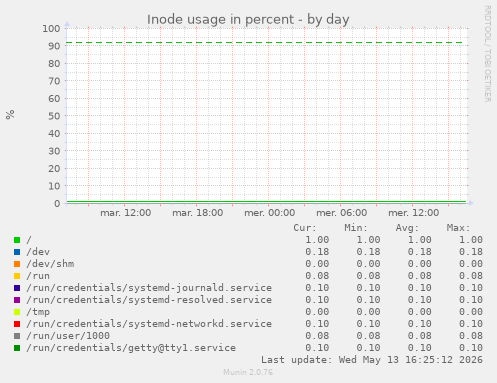Click the dark green getty@tty1.service swatch

(x=17, y=348)
